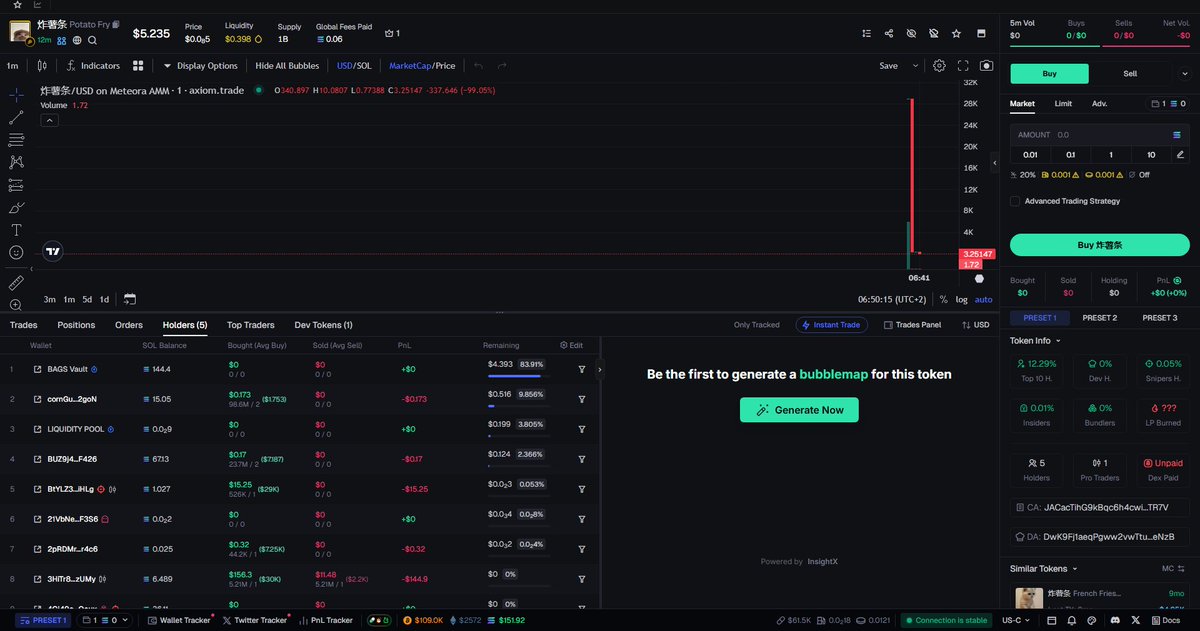Image resolution: width=1200 pixels, height=631 pixels.
Task: Toggle percent scale on chart
Action: pos(943,299)
